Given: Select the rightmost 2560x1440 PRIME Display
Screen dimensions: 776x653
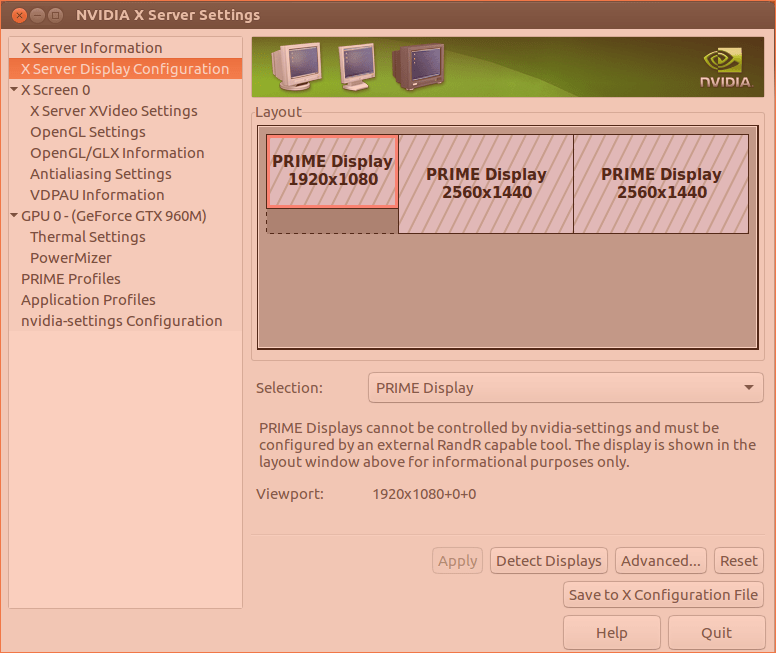Looking at the screenshot, I should [661, 184].
